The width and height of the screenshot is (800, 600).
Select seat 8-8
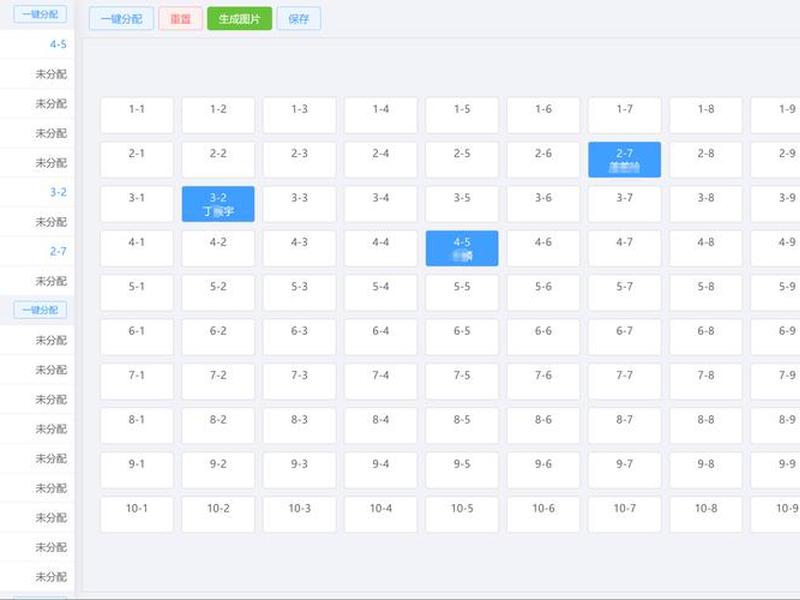(706, 426)
